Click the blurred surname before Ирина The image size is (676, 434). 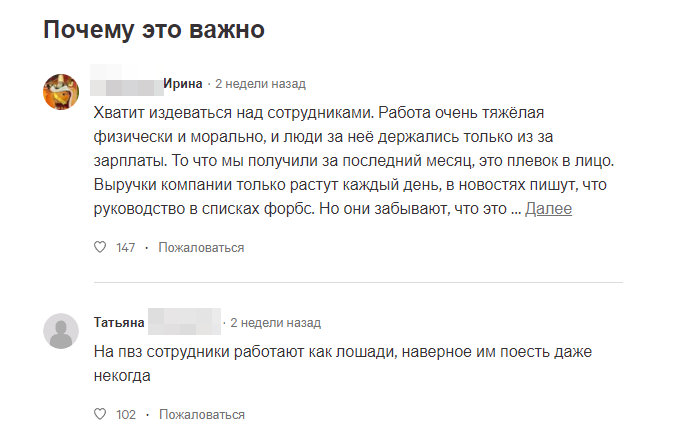pyautogui.click(x=127, y=83)
